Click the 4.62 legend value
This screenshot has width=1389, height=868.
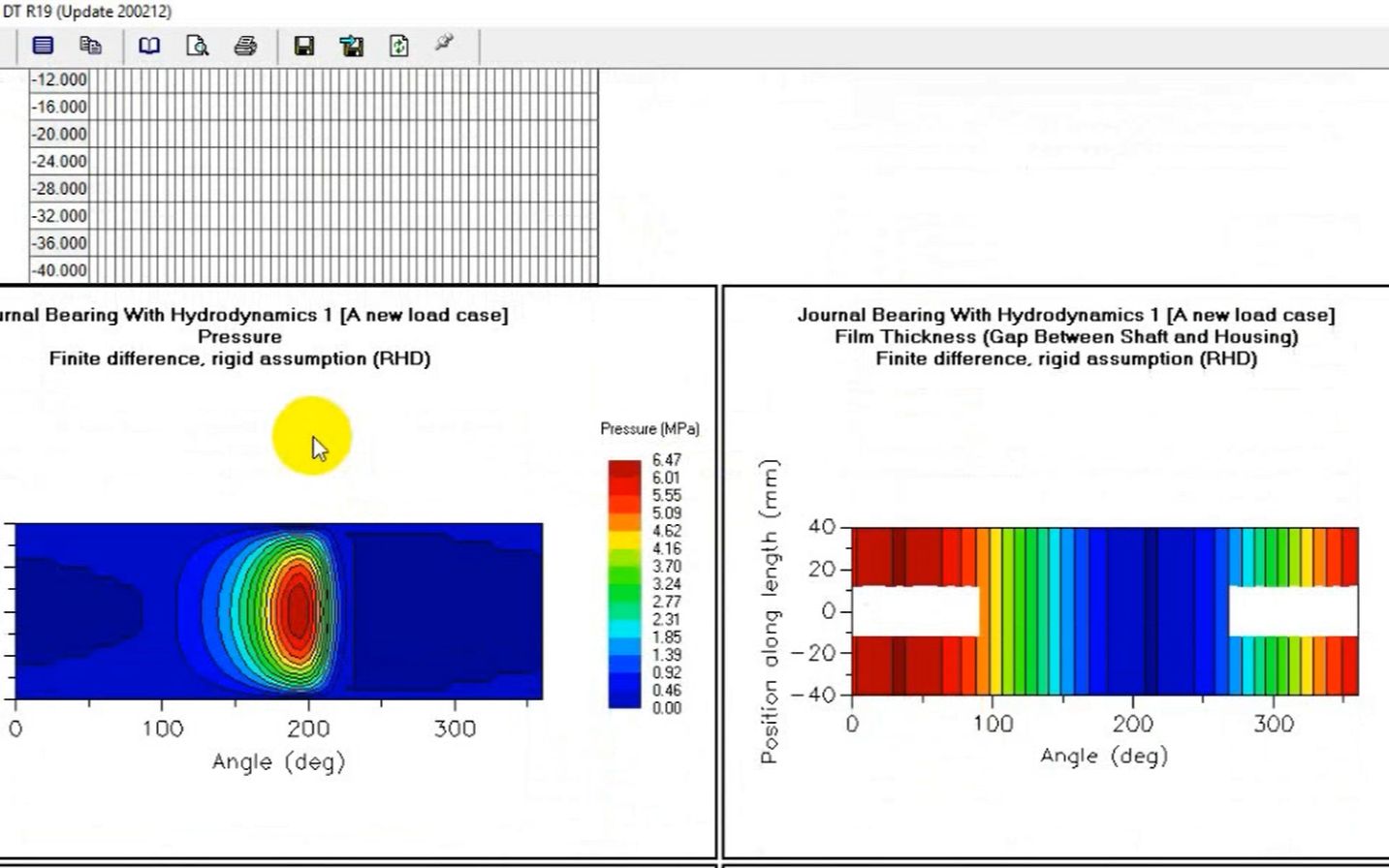point(667,531)
